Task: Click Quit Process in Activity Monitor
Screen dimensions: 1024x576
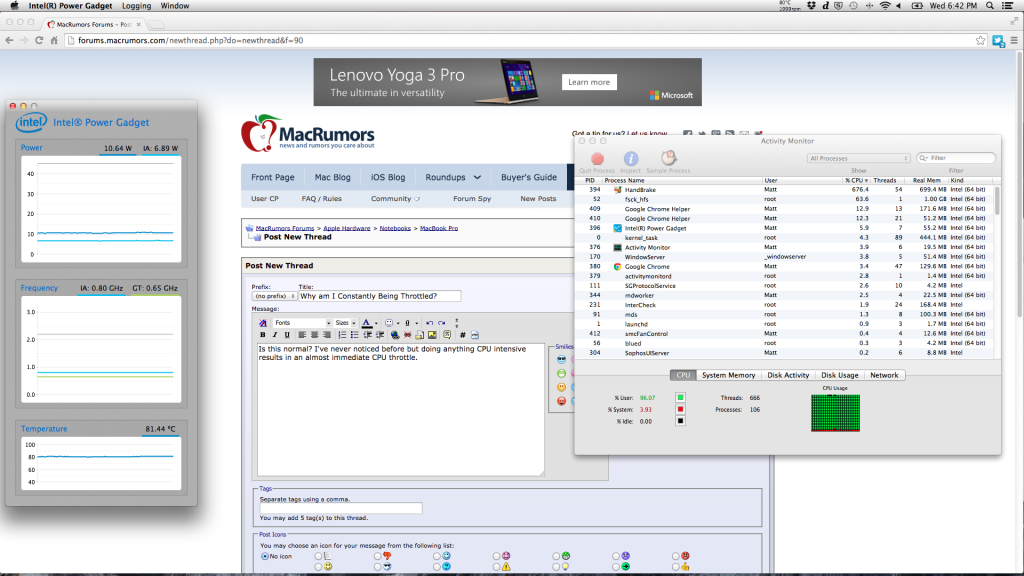Action: [x=597, y=162]
